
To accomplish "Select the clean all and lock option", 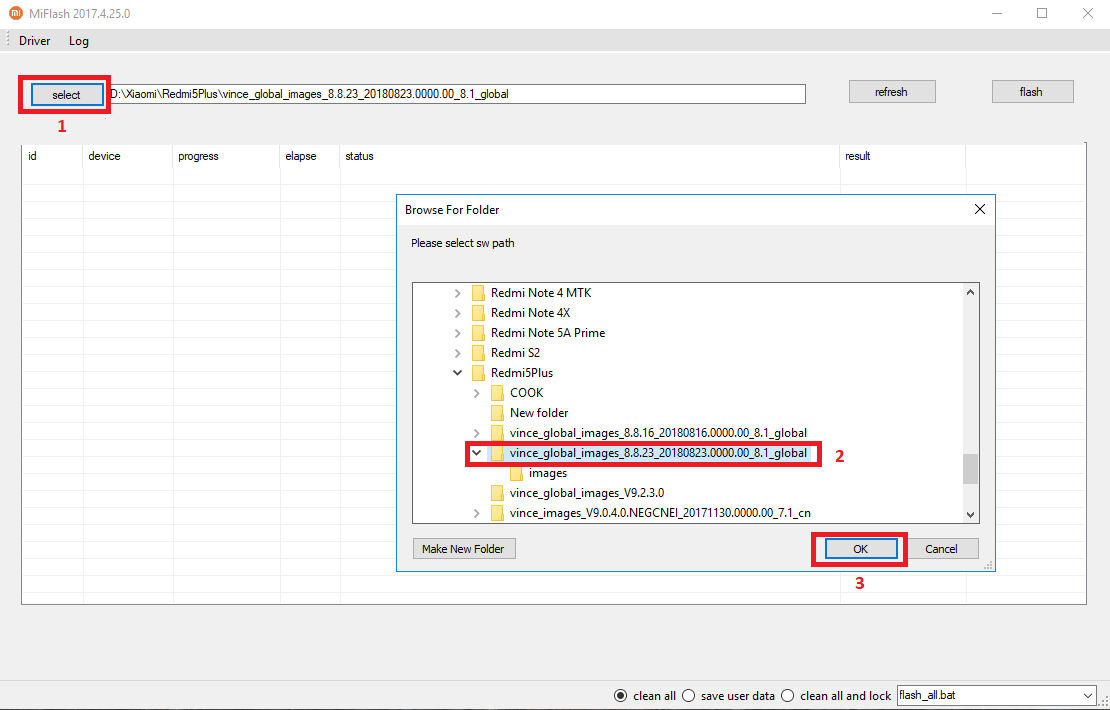I will (x=787, y=696).
